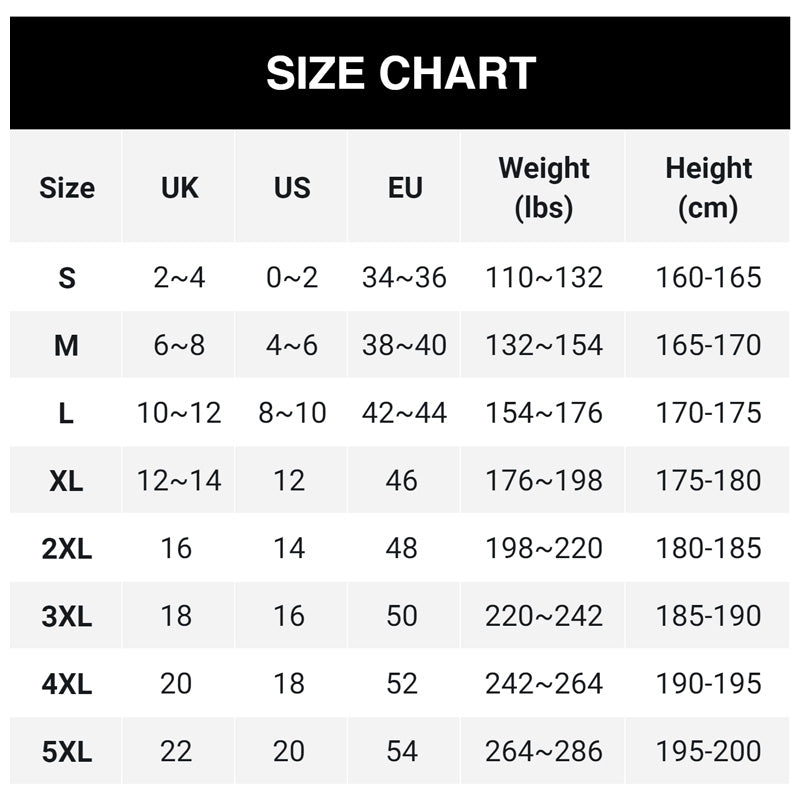Click the UK column header
Screen dimensions: 800x800
[x=180, y=187]
